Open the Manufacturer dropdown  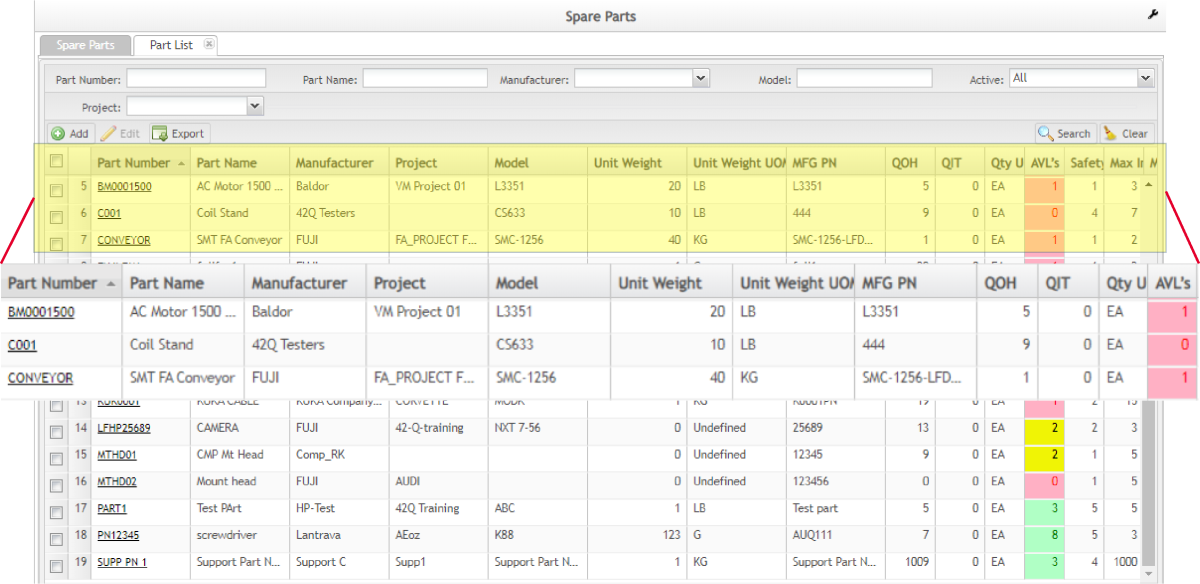[700, 78]
